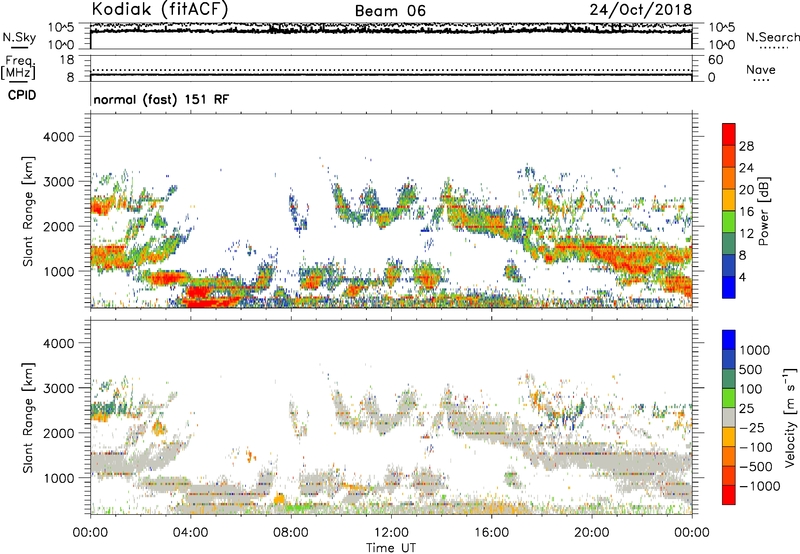The height and width of the screenshot is (554, 800).
Task: Click the '1000' velocity scale value
Action: (x=755, y=350)
